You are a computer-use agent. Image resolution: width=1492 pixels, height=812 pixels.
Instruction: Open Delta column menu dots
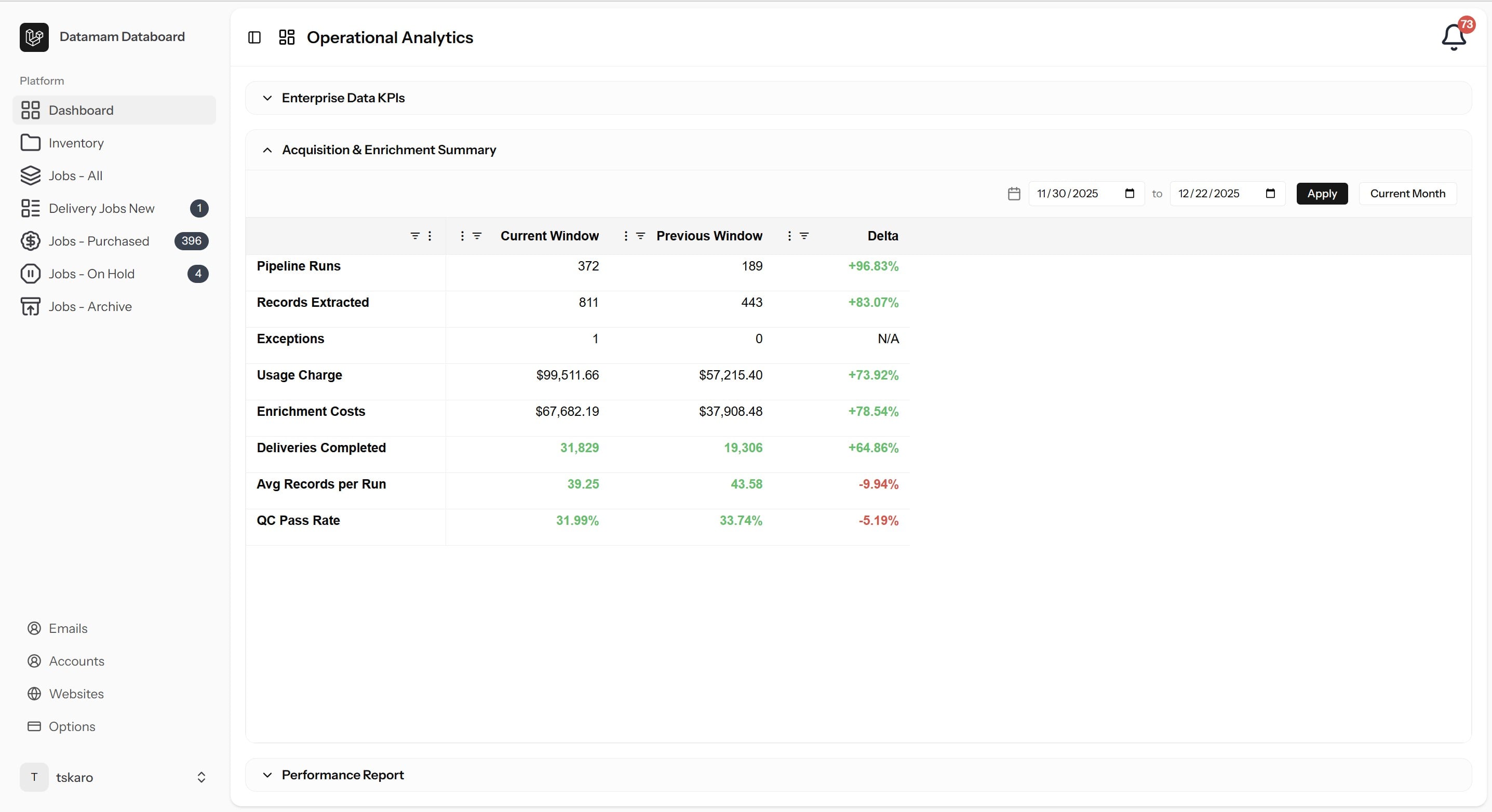(x=789, y=236)
